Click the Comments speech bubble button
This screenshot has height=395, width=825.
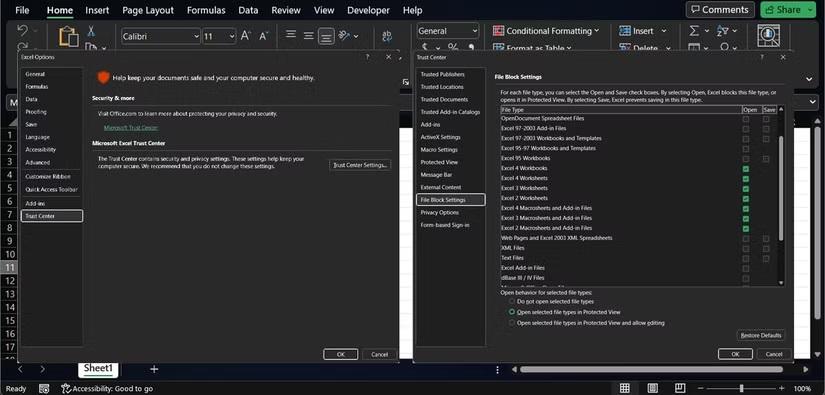coord(720,9)
